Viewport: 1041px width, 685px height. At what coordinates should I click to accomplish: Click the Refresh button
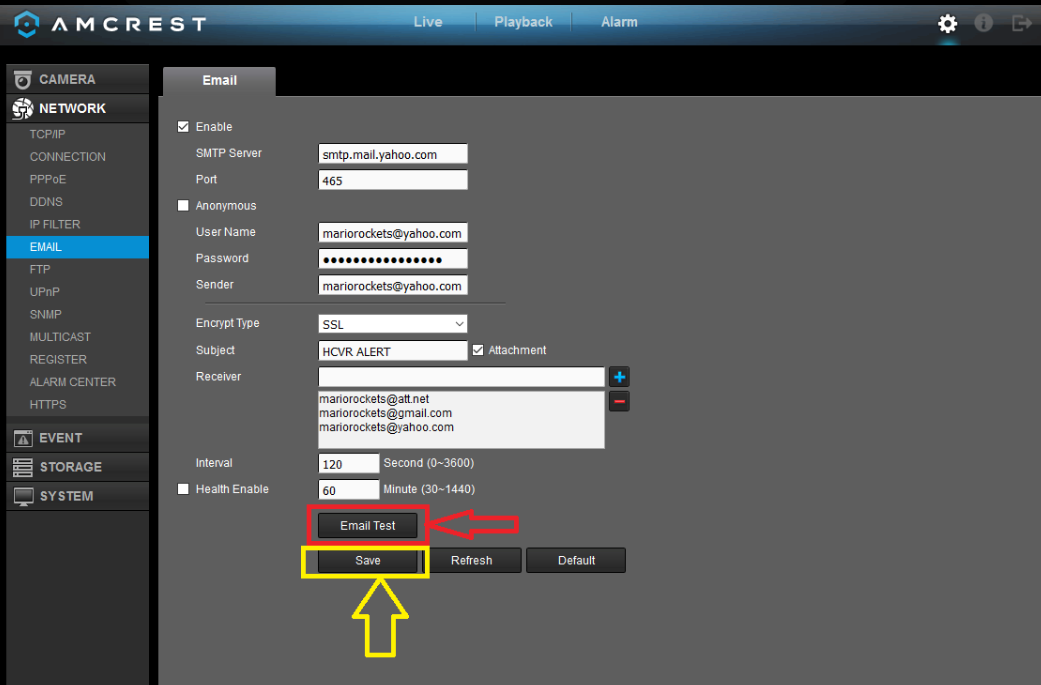click(x=471, y=561)
